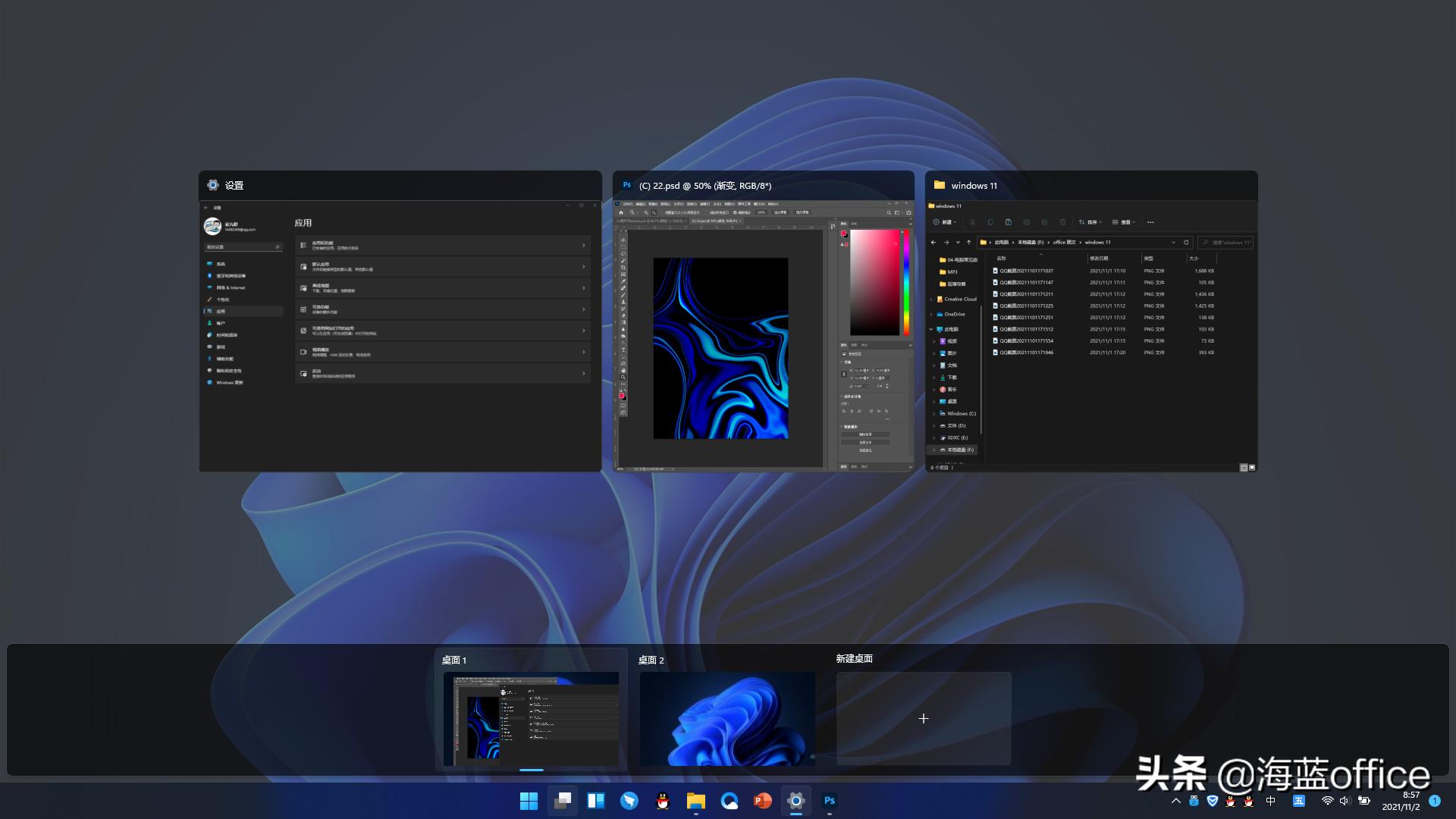Collapse 此电脑 in Explorer sidebar tree
Image resolution: width=1456 pixels, height=819 pixels.
pyautogui.click(x=930, y=329)
